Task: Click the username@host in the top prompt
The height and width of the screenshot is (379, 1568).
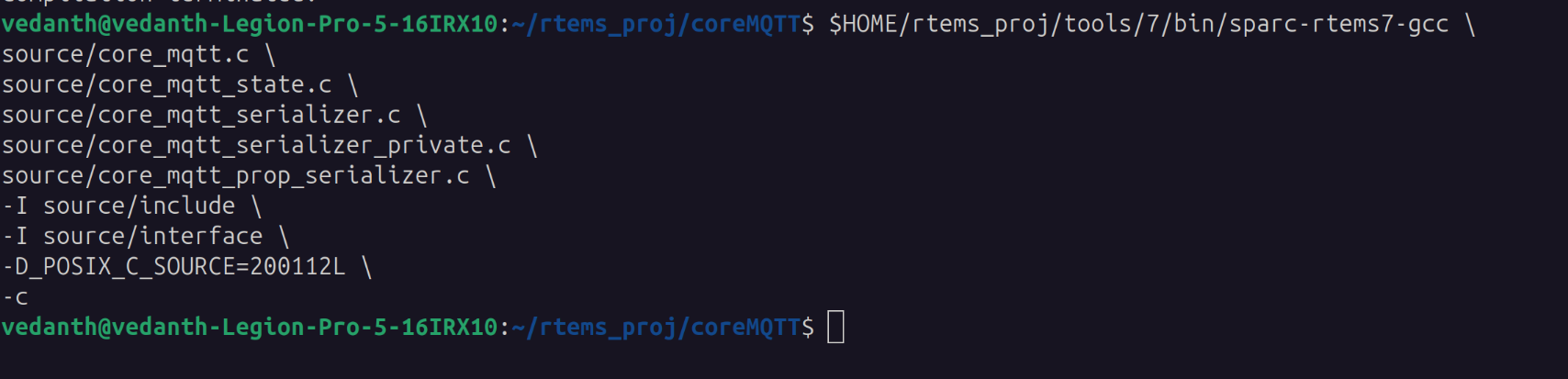Action: click(x=249, y=25)
